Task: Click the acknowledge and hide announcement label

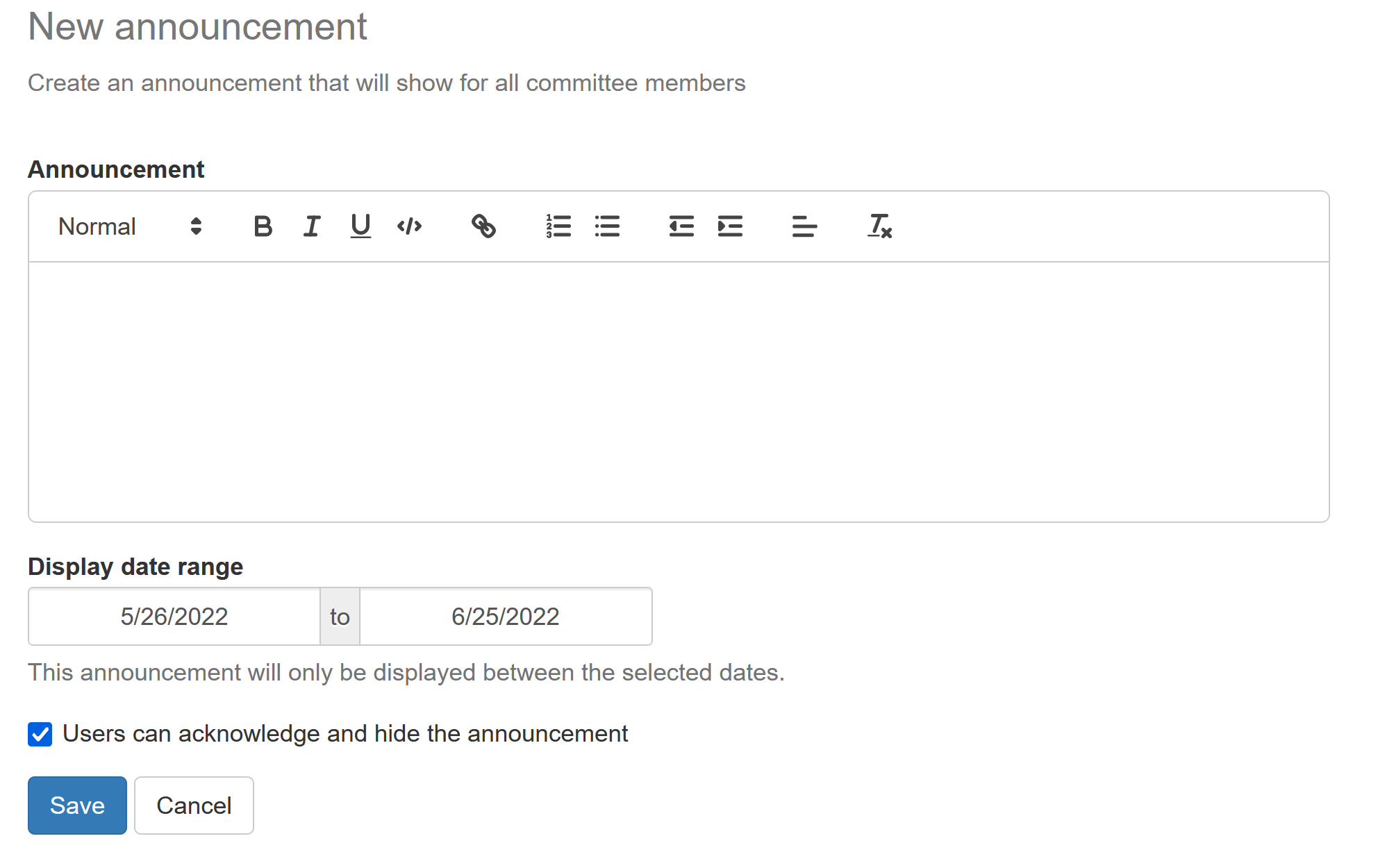Action: (x=345, y=734)
